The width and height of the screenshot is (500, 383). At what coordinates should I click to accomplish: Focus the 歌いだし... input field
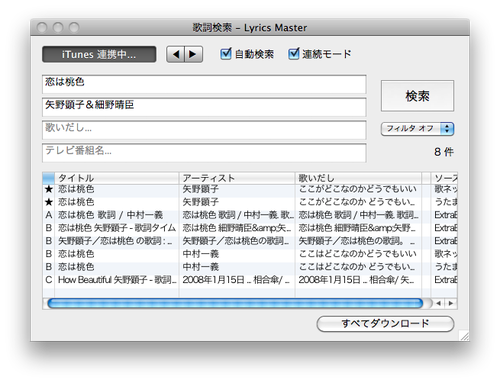204,130
